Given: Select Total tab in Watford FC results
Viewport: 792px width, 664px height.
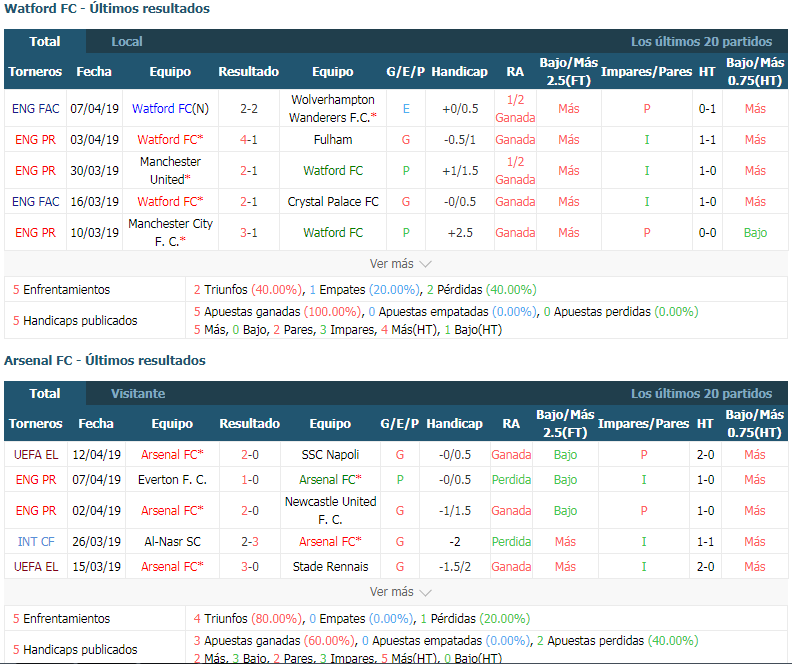Looking at the screenshot, I should tap(45, 41).
